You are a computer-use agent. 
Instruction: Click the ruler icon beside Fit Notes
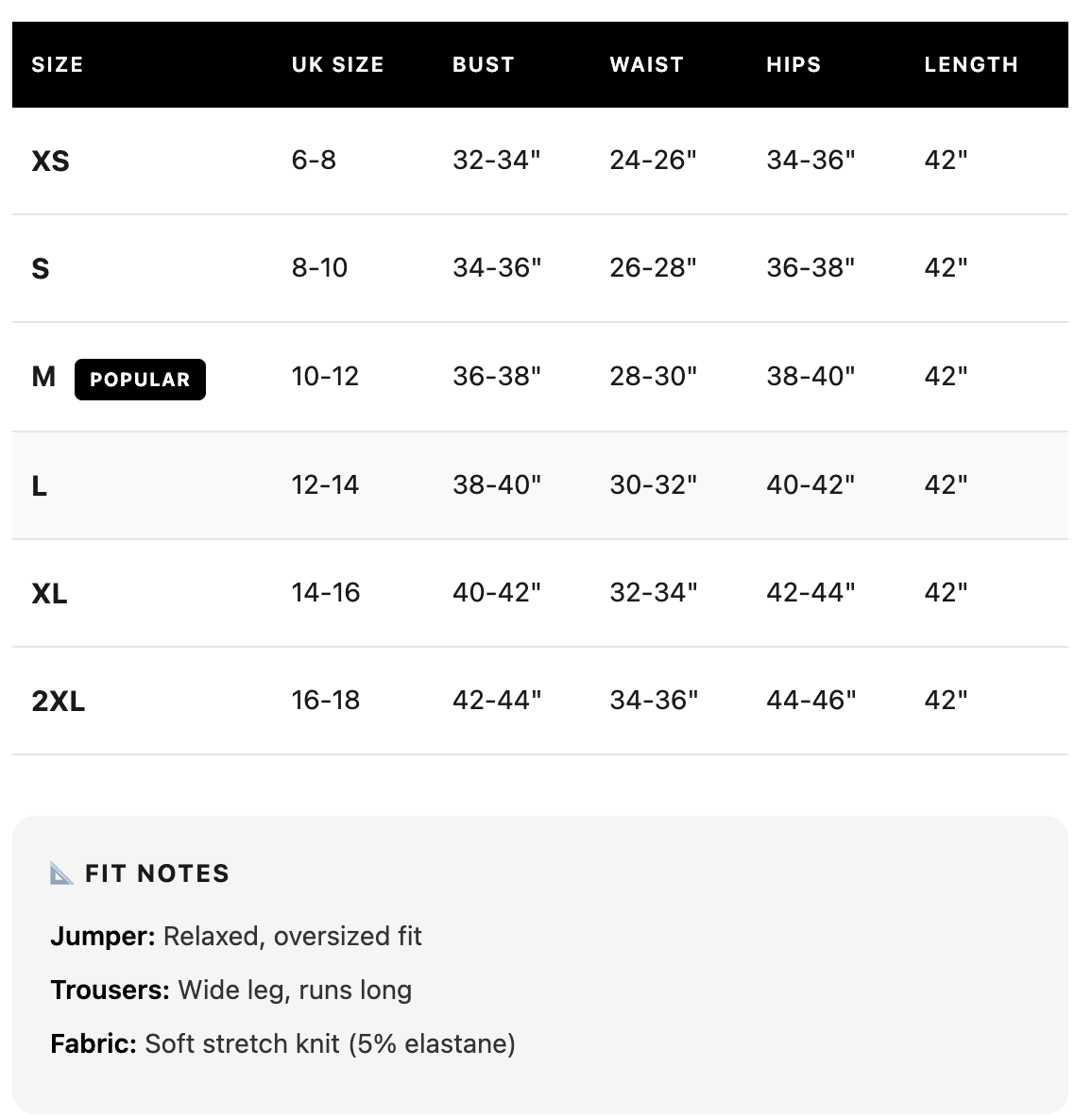point(61,873)
